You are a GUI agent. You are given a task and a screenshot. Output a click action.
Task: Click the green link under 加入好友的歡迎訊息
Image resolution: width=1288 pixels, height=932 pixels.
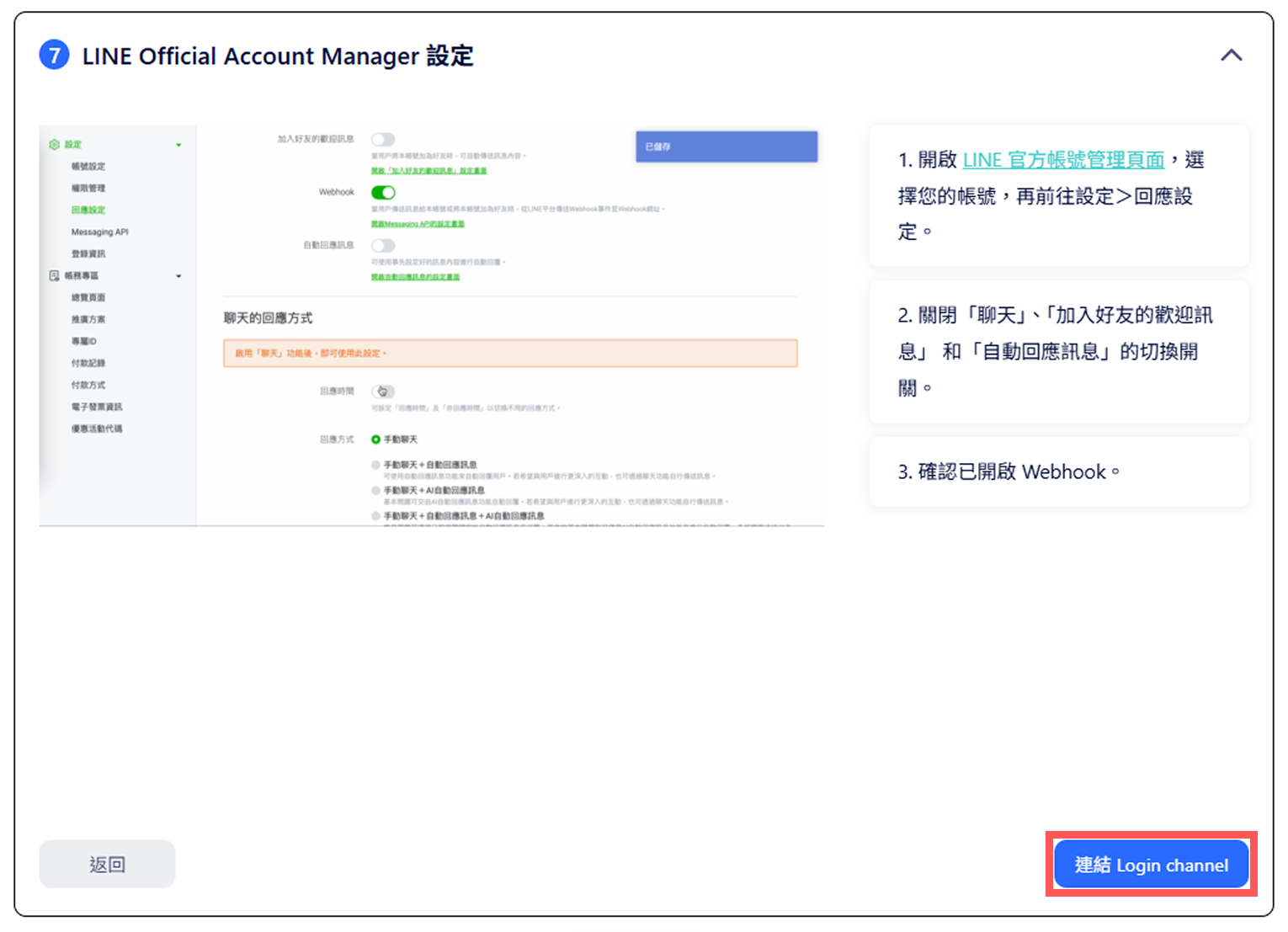click(429, 171)
